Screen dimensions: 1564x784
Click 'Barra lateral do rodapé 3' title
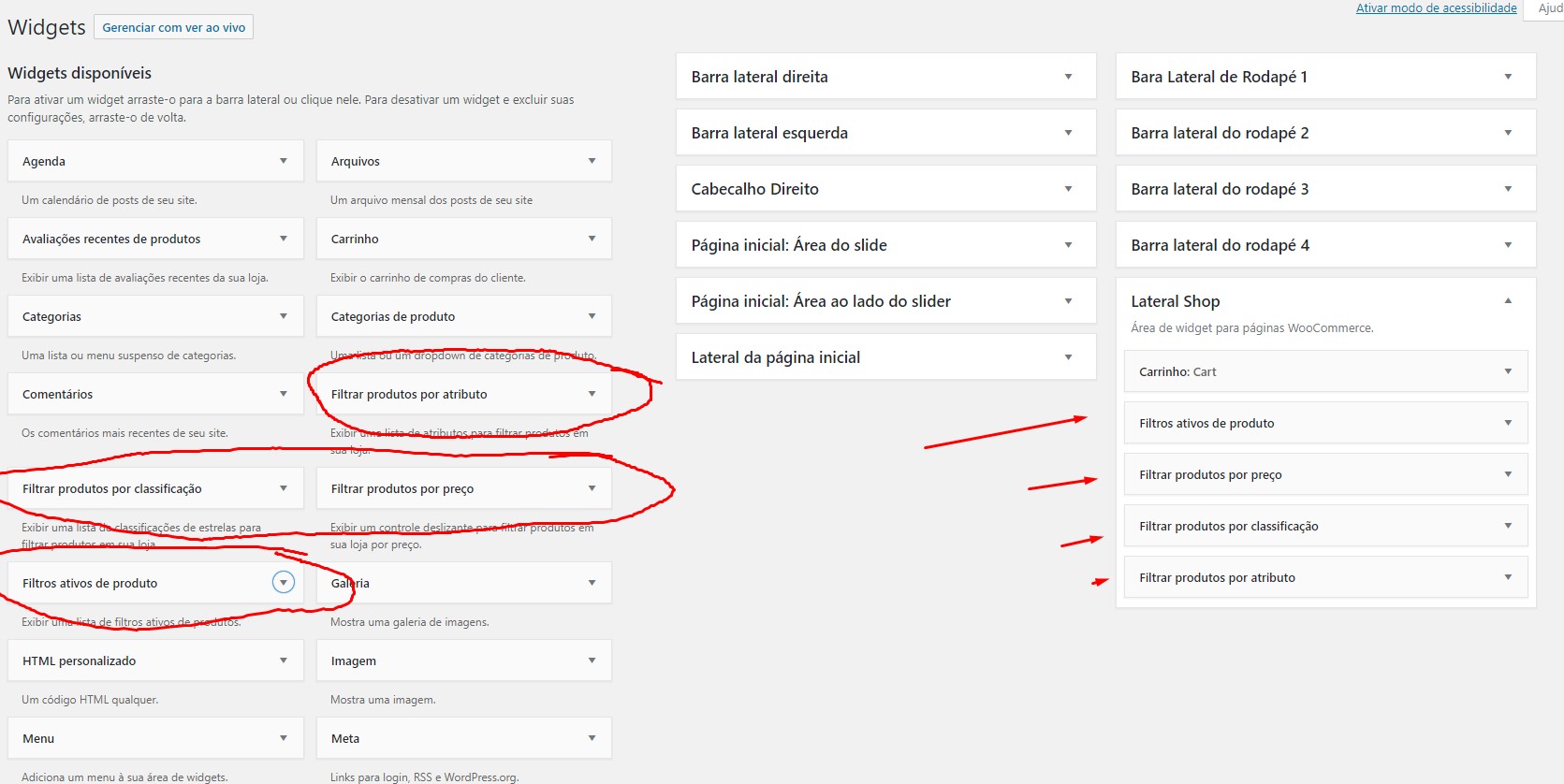pos(1220,189)
